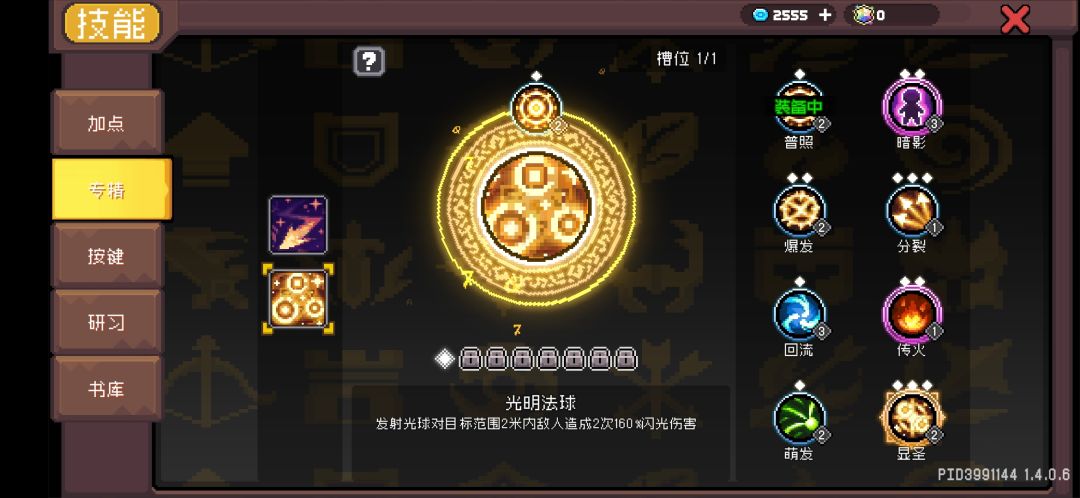This screenshot has width=1080, height=498.
Task: Select the 显圣 golden rune
Action: tap(912, 417)
